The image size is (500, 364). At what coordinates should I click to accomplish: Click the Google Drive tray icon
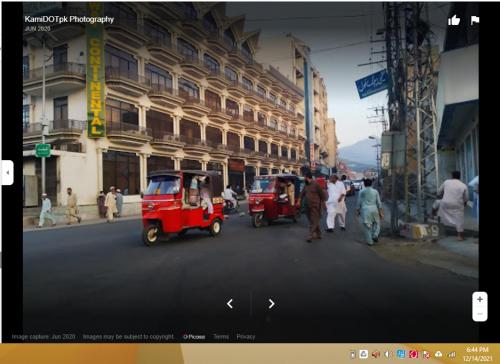point(364,354)
